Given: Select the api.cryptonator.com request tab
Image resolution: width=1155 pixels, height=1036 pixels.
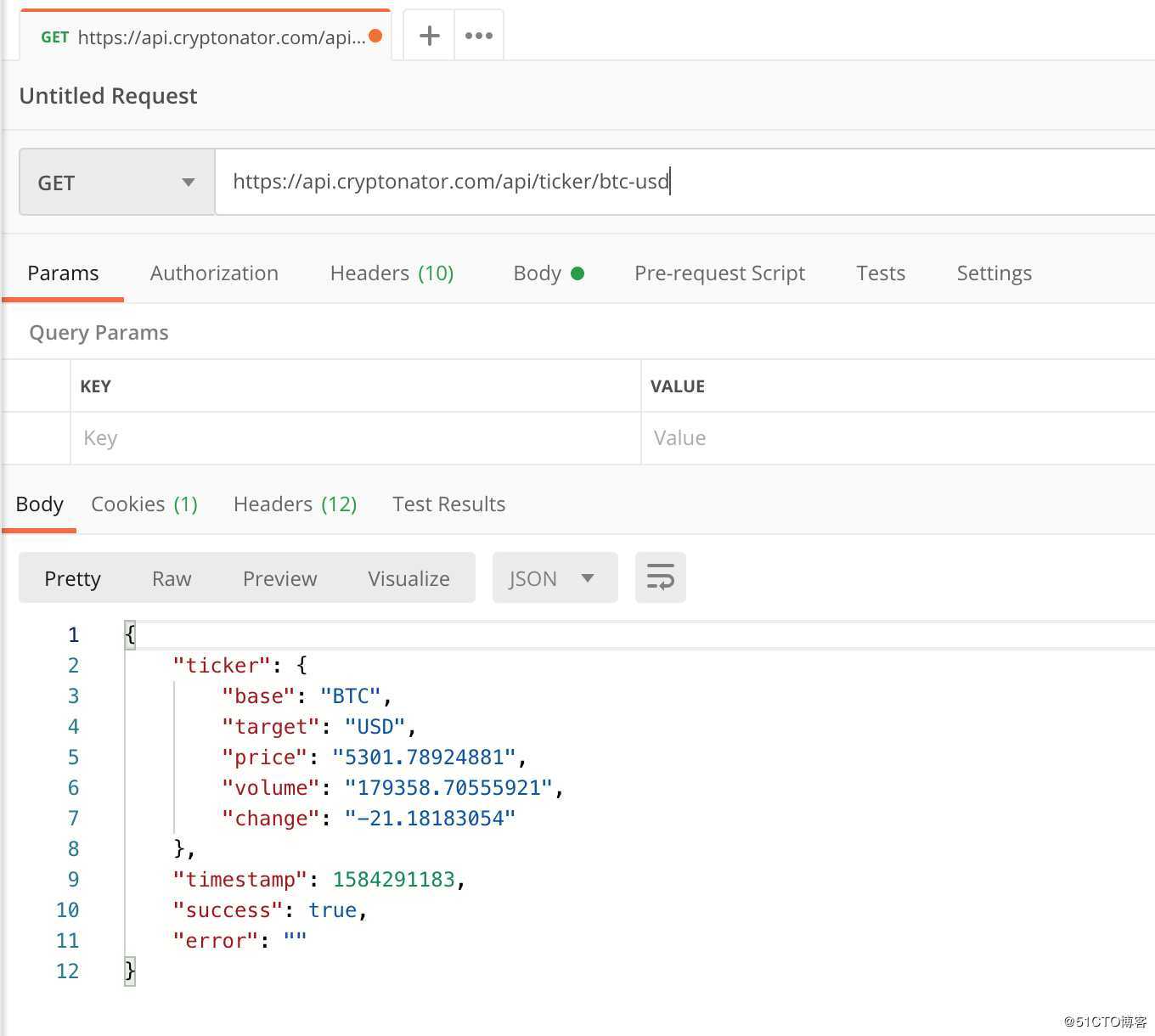Looking at the screenshot, I should 204,37.
